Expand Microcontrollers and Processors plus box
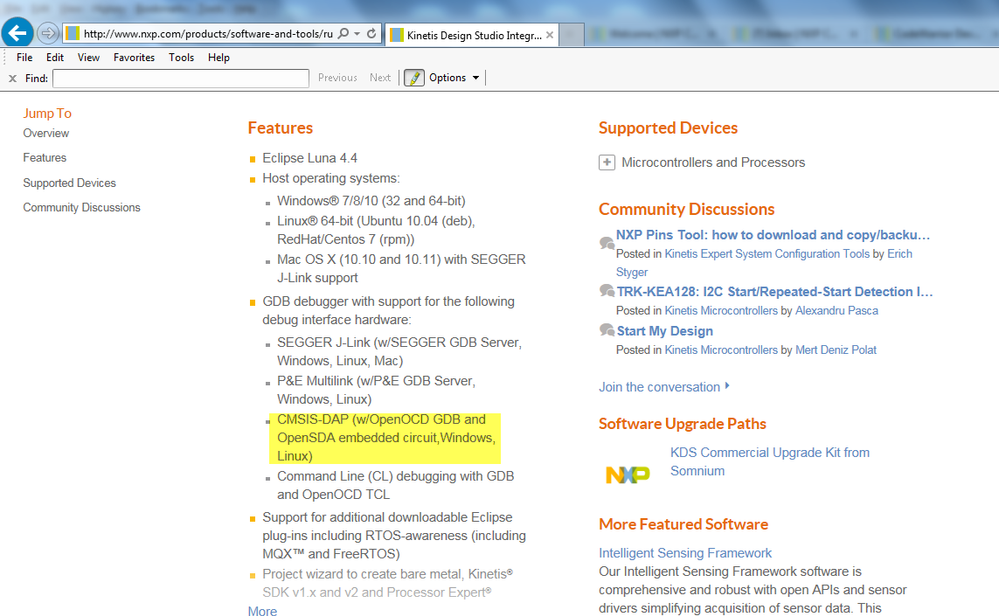999x616 pixels. [607, 162]
